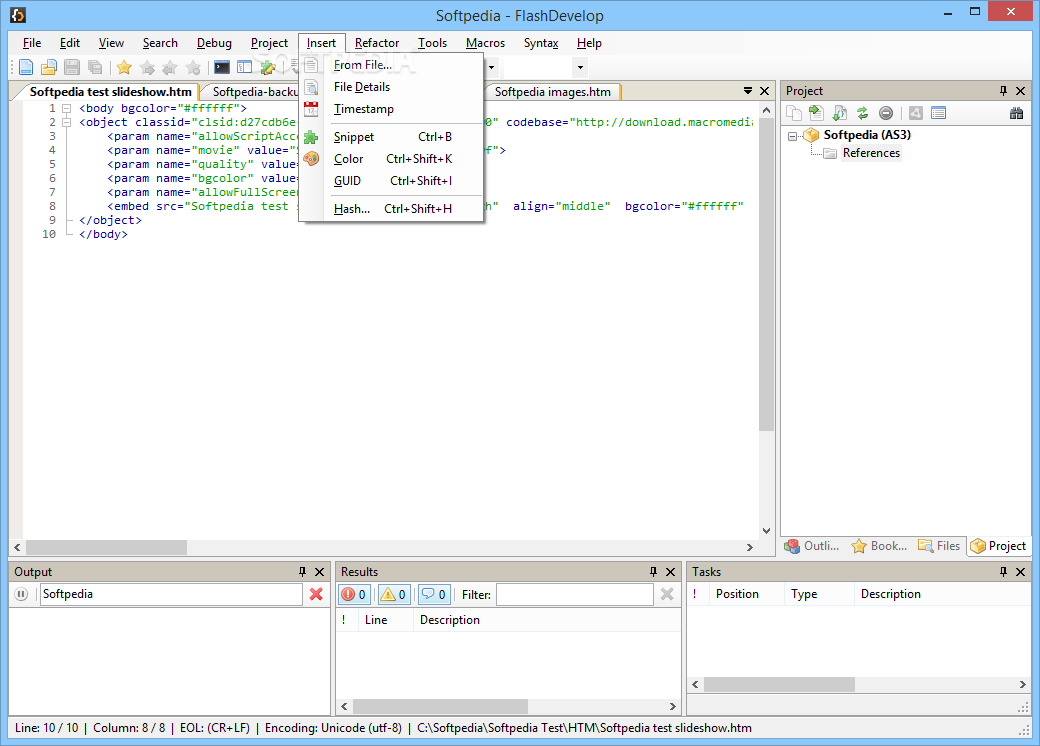Pin the Project panel
The image size is (1040, 746).
click(x=1003, y=91)
